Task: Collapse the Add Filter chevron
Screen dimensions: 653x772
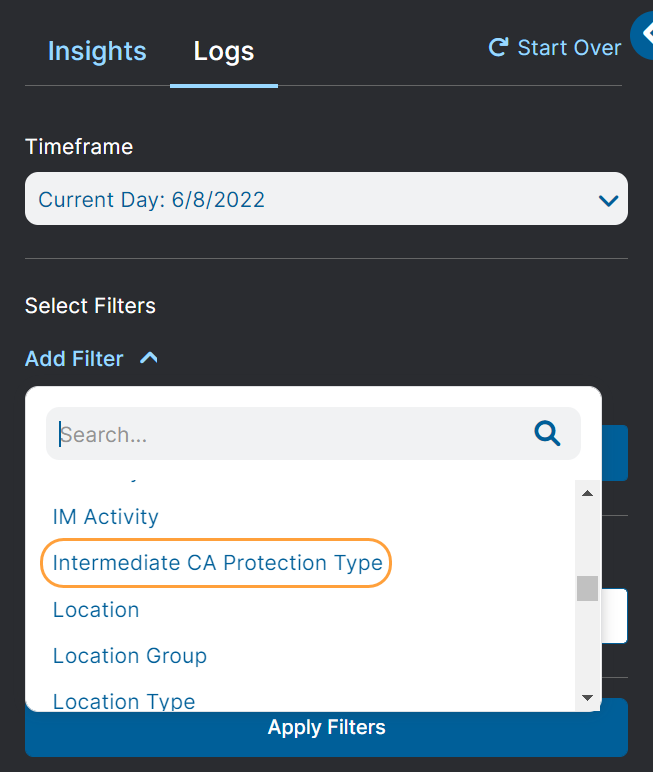Action: [149, 357]
